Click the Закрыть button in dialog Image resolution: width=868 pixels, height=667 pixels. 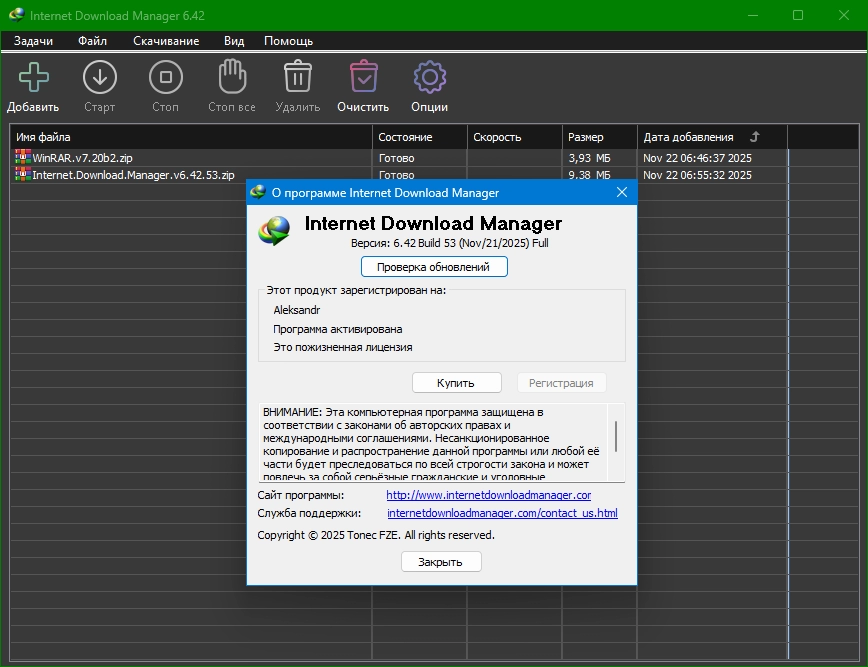pos(441,562)
